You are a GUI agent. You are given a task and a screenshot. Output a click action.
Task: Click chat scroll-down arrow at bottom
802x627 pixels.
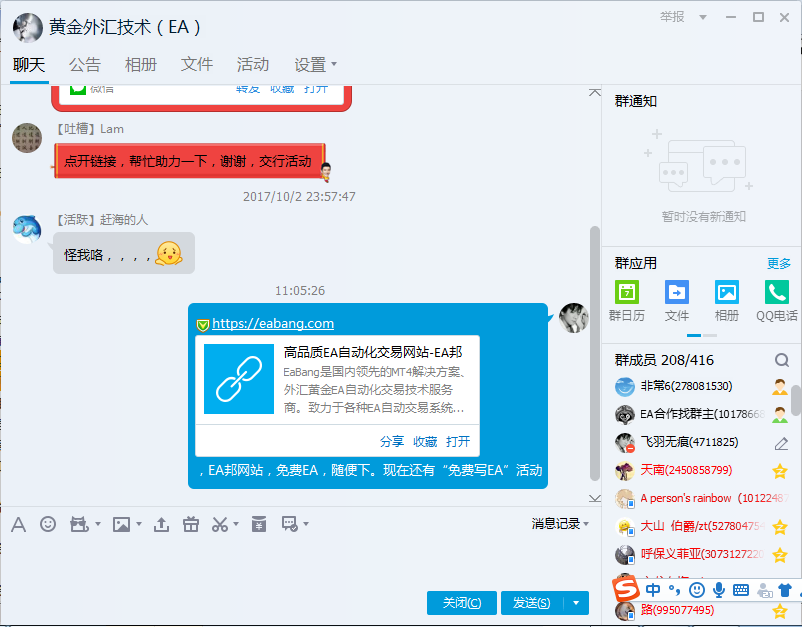[x=594, y=498]
